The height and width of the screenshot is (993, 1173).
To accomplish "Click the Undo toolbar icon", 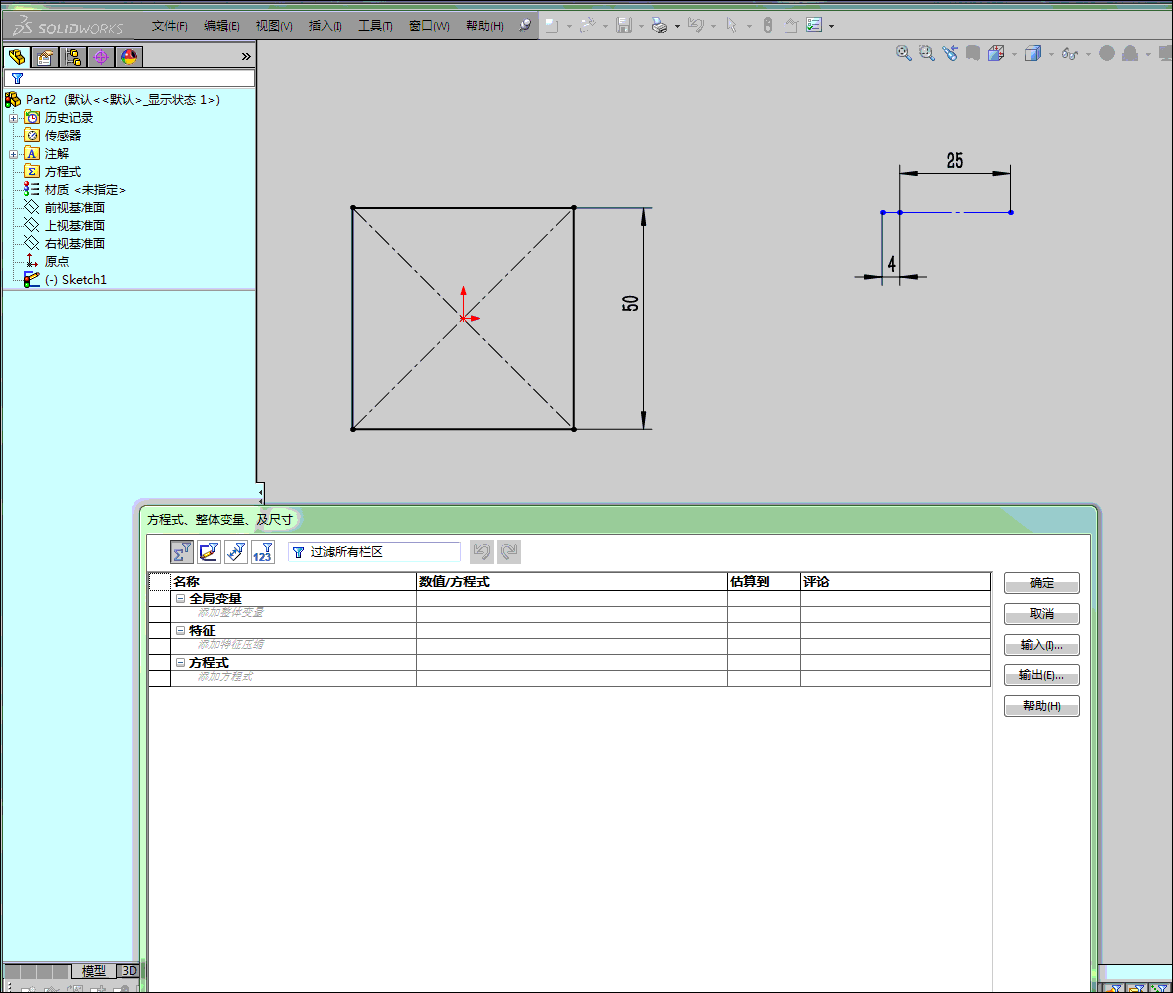I will tap(696, 25).
